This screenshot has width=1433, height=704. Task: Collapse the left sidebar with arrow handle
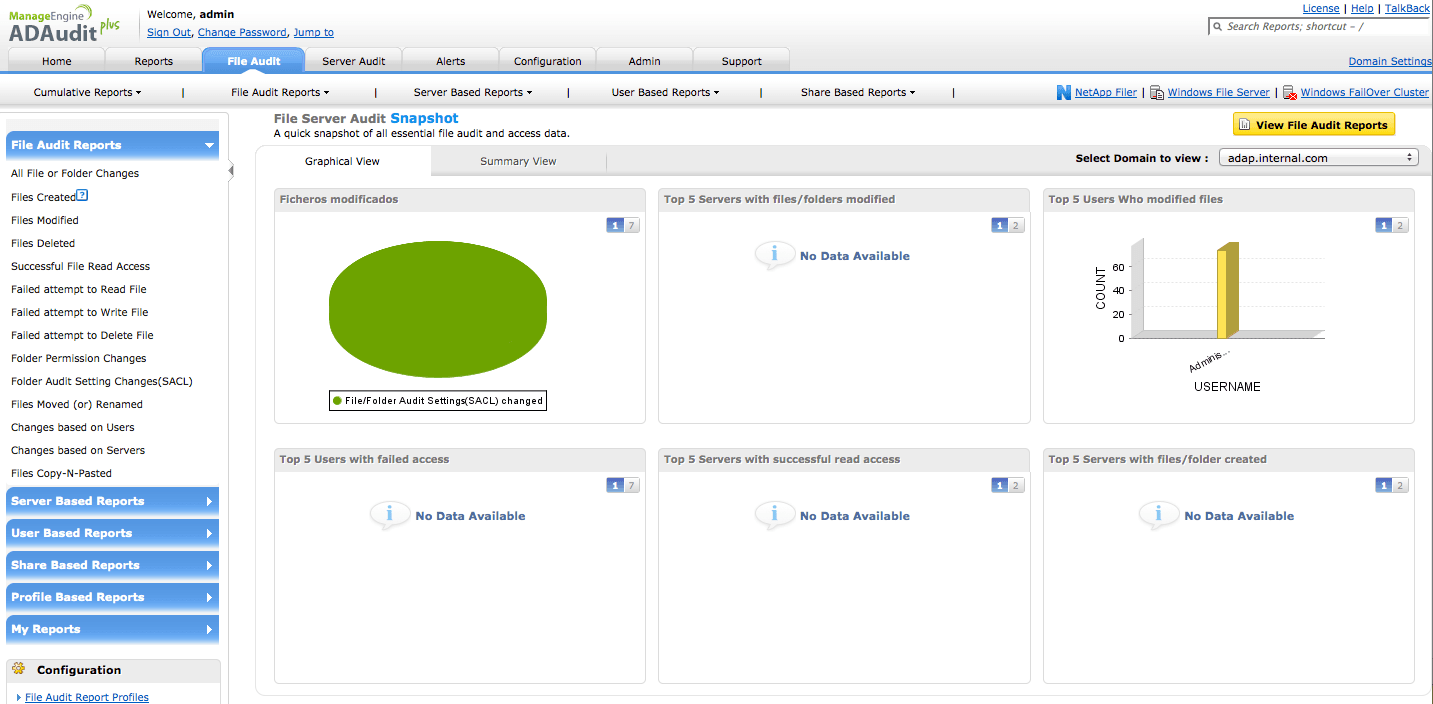(231, 171)
